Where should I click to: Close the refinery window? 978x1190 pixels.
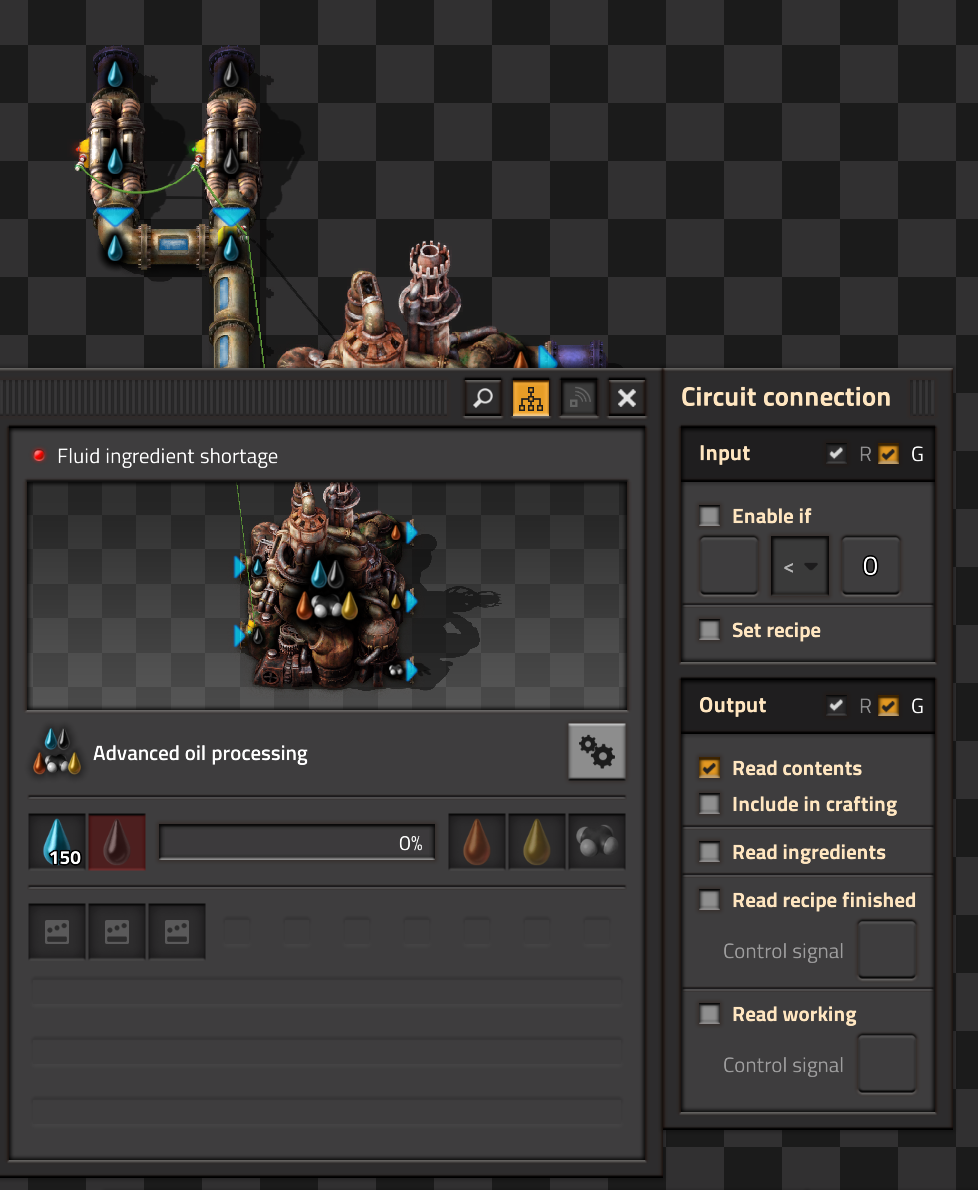[x=627, y=398]
